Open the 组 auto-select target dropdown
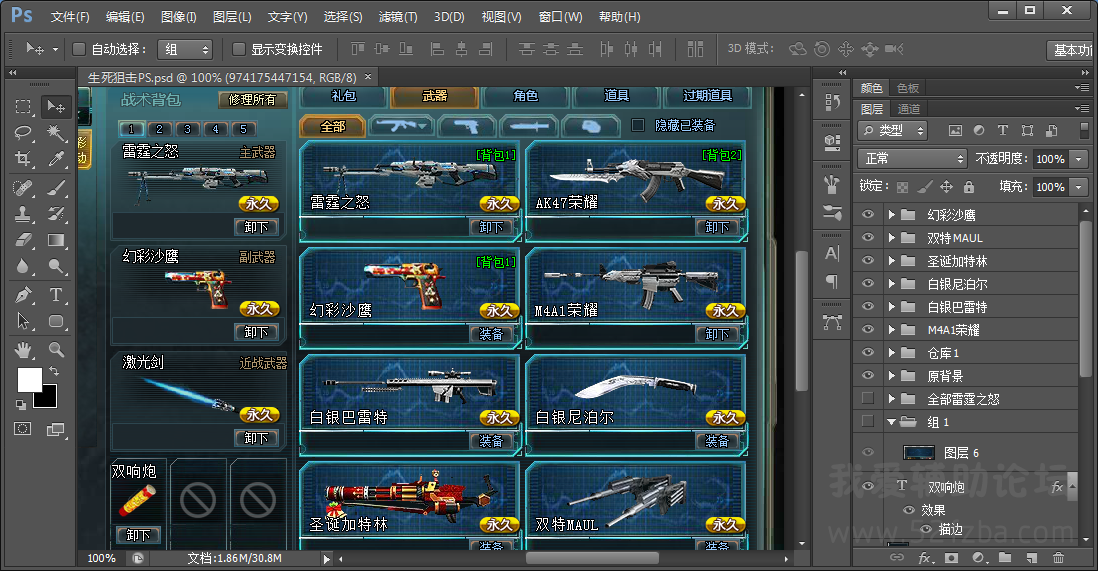Image resolution: width=1098 pixels, height=571 pixels. [x=185, y=49]
